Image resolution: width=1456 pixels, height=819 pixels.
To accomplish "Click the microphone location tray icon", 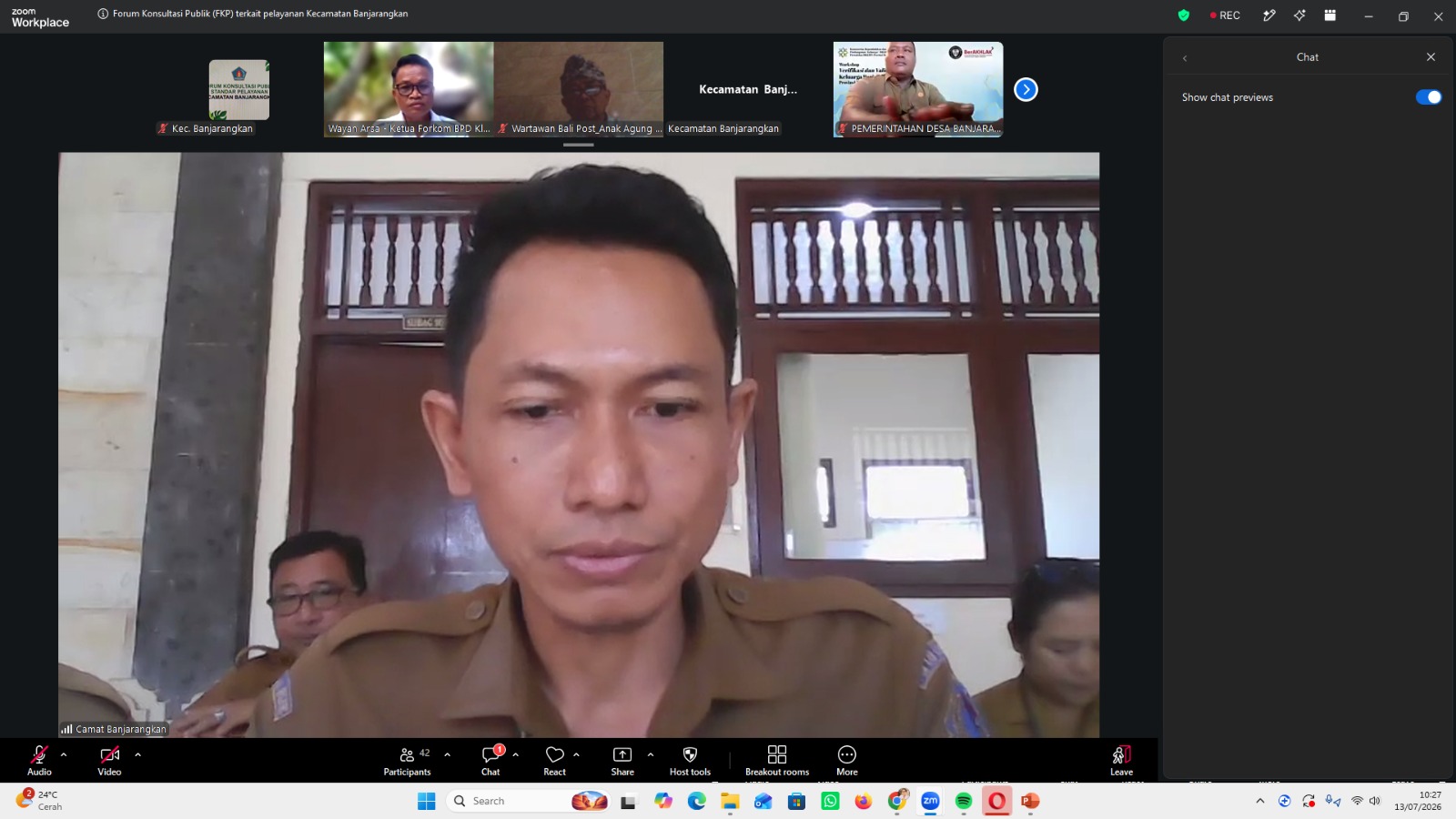I will [x=1332, y=801].
